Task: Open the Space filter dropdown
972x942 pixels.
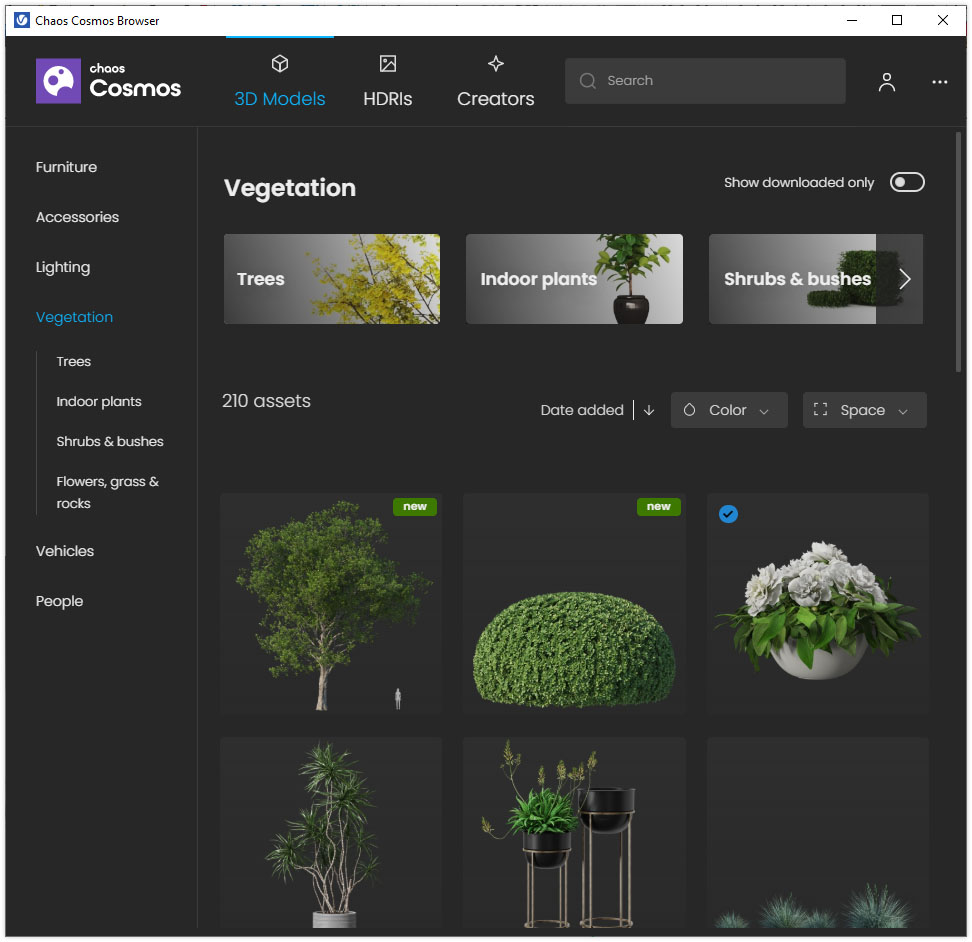Action: coord(865,410)
